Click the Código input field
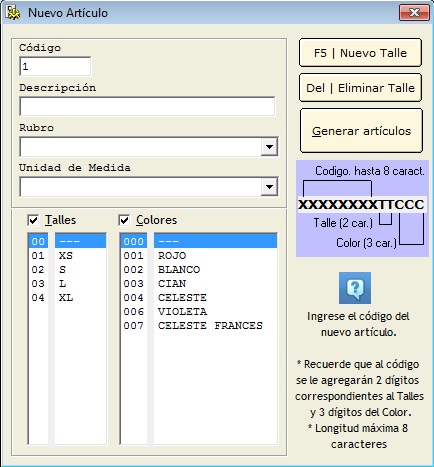The height and width of the screenshot is (467, 434). pos(55,66)
